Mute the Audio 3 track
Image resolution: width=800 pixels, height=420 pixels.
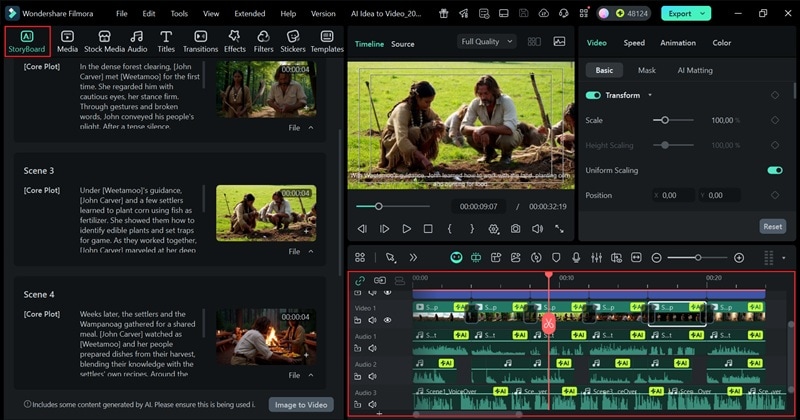point(372,405)
